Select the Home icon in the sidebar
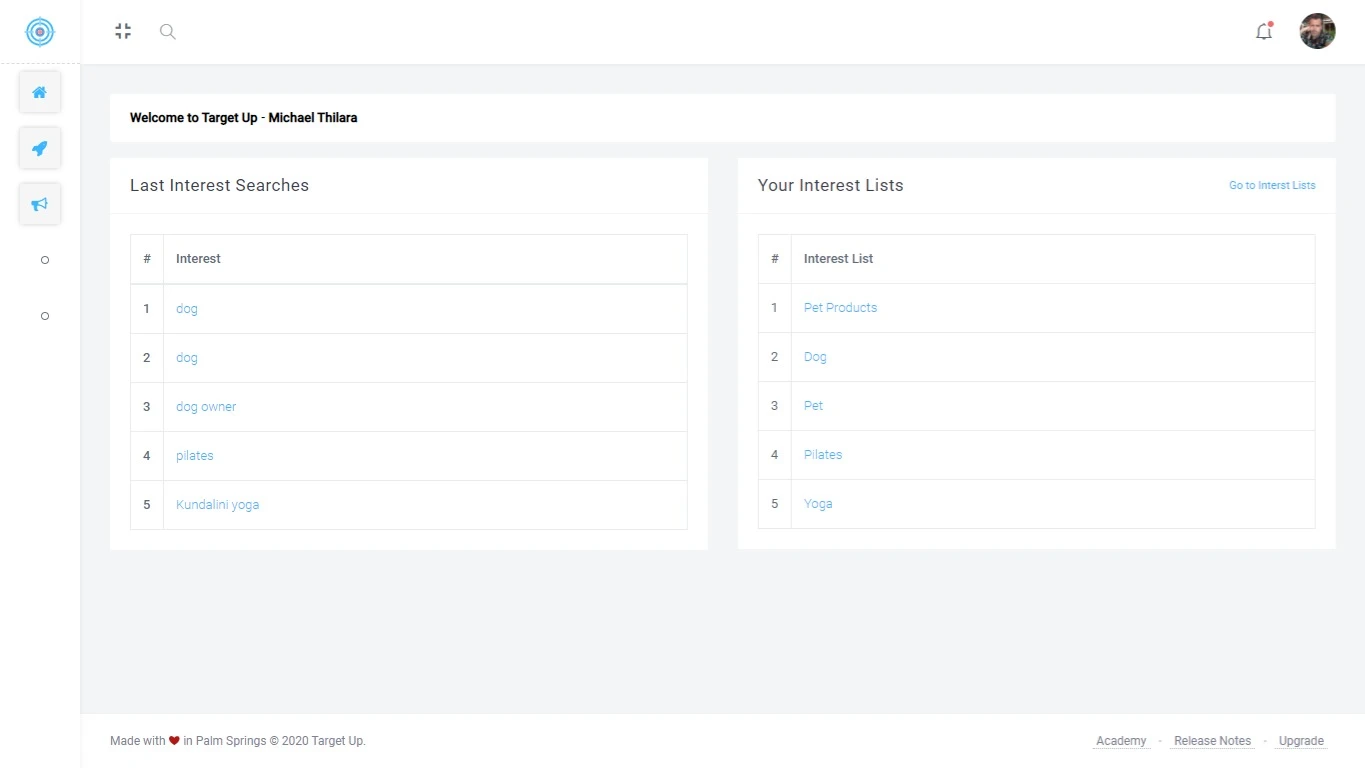Image resolution: width=1365 pixels, height=779 pixels. point(39,91)
